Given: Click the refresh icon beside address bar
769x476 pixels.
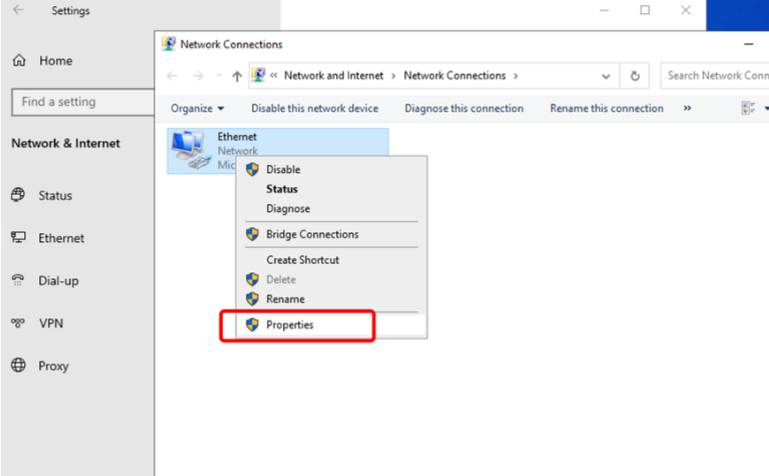Looking at the screenshot, I should (x=635, y=76).
